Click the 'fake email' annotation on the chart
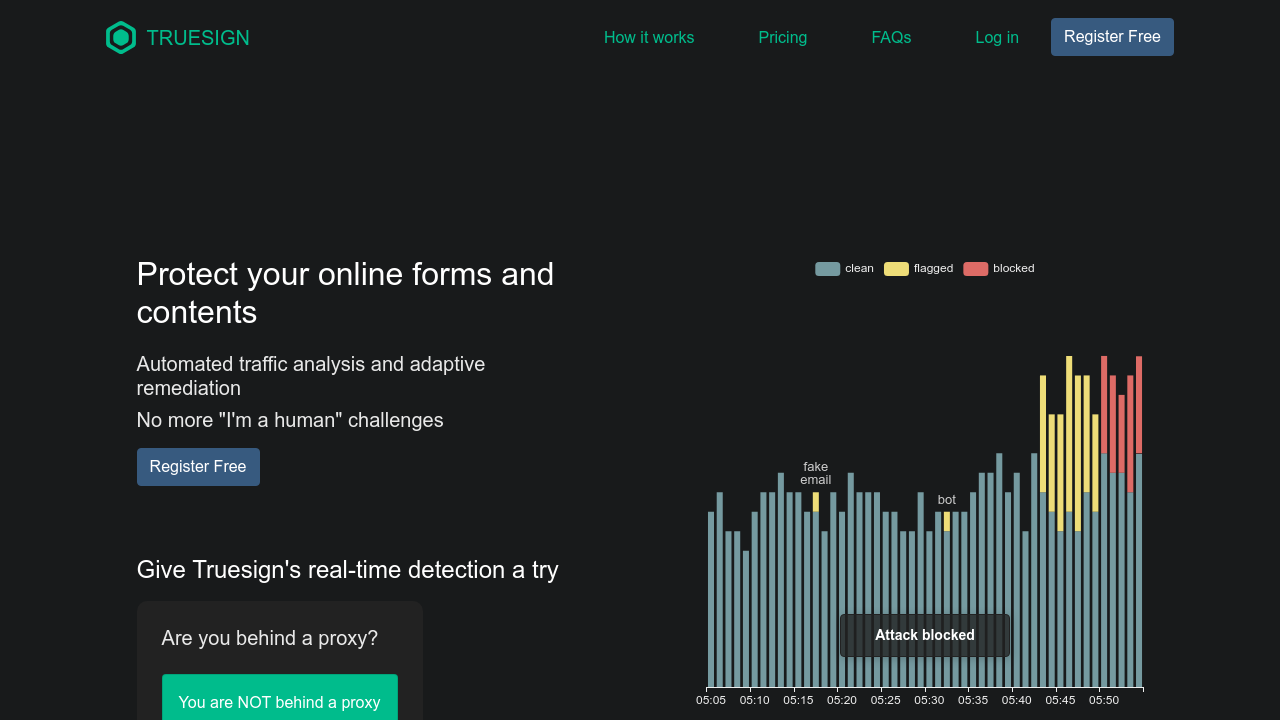This screenshot has height=720, width=1280. tap(815, 473)
